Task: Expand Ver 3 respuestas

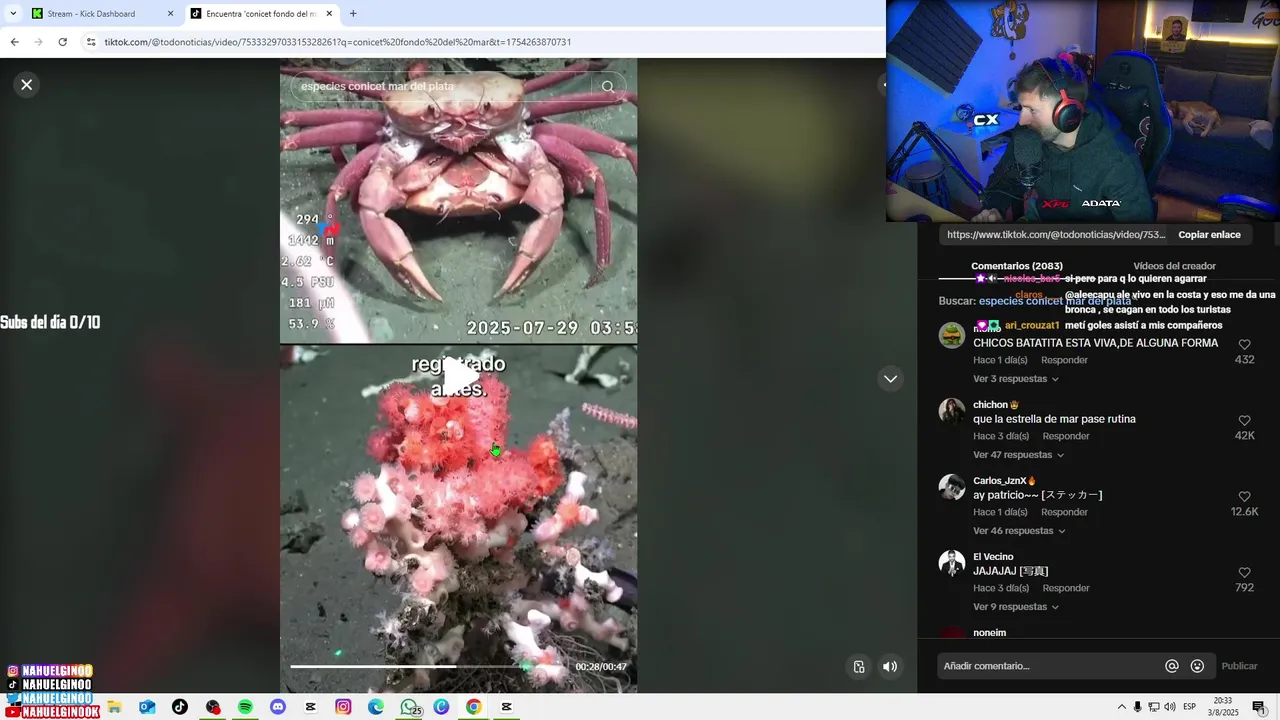Action: (x=1016, y=379)
